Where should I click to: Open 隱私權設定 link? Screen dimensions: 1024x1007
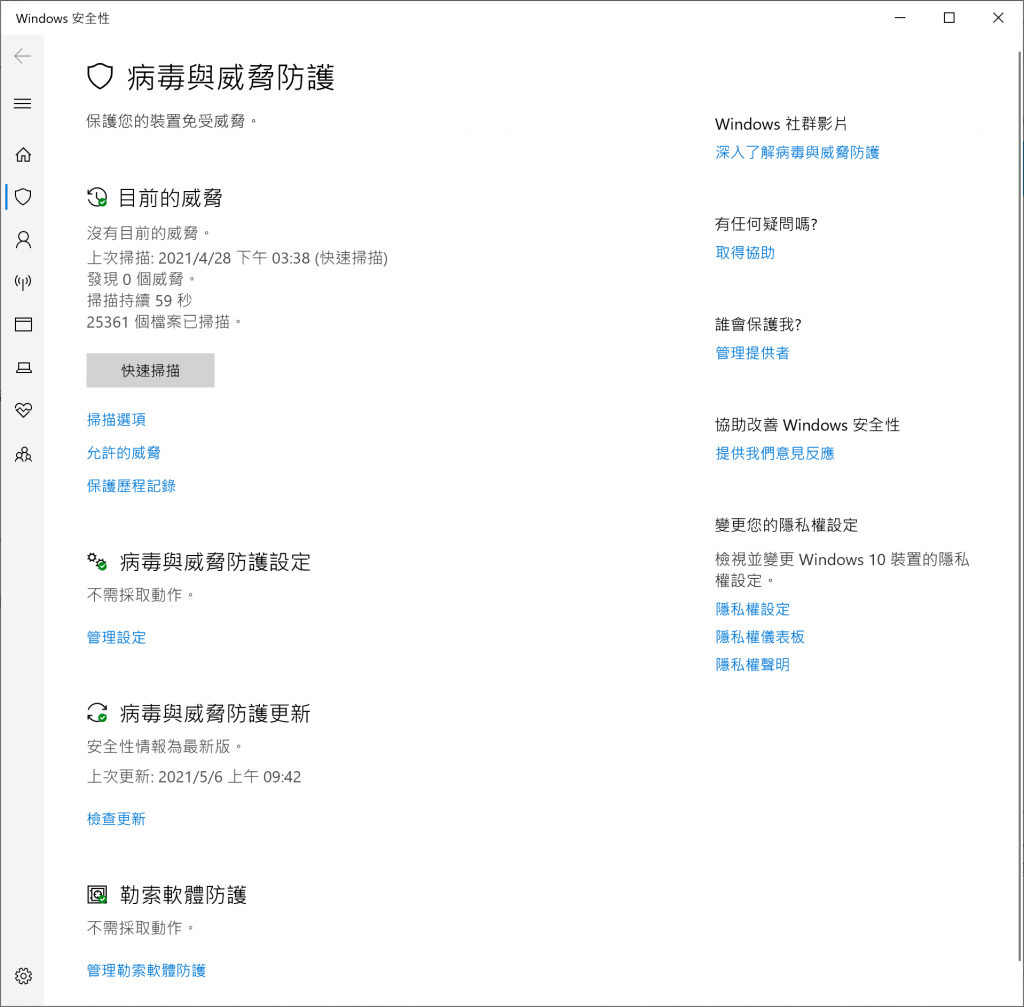pos(752,609)
